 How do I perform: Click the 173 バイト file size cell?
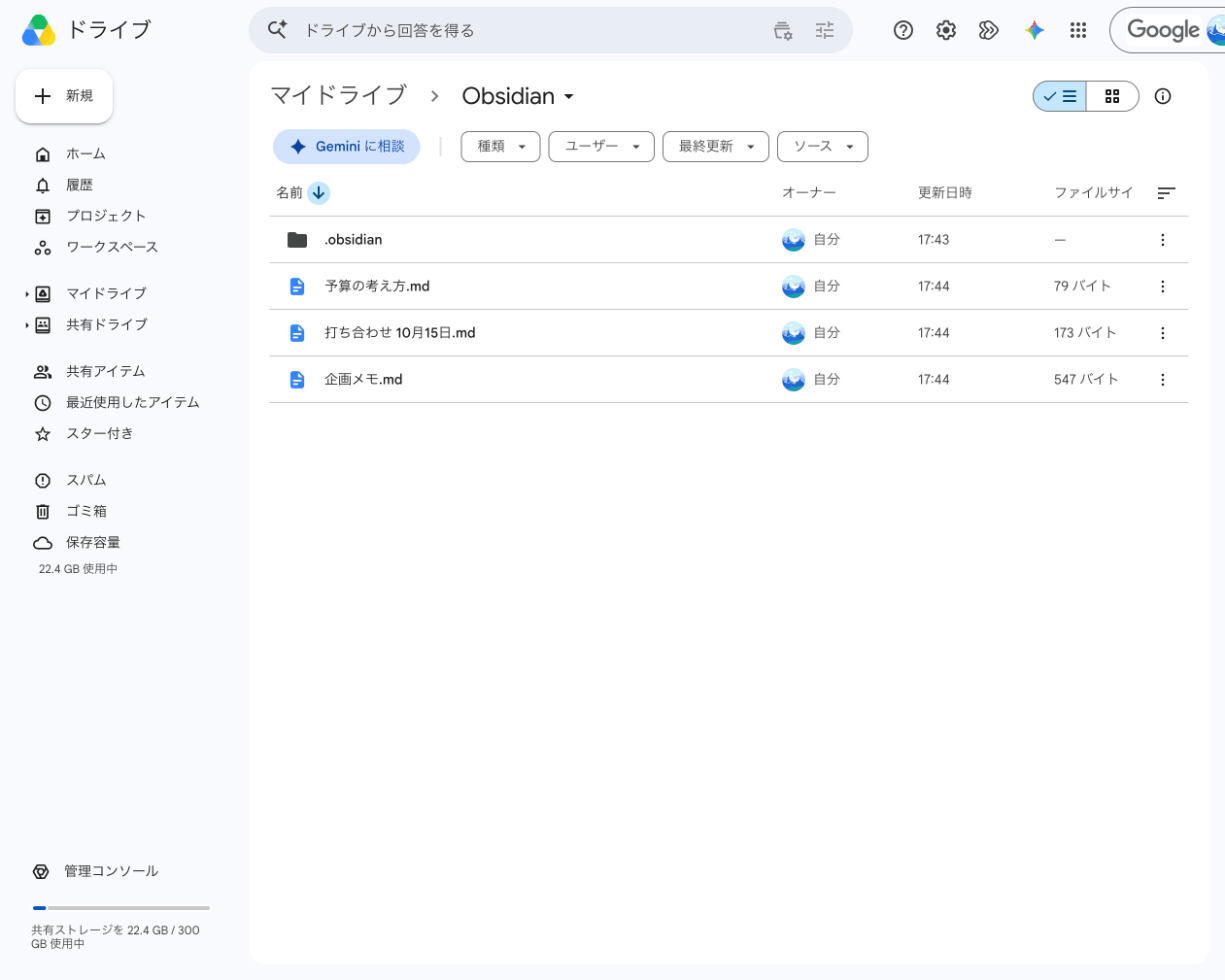pyautogui.click(x=1085, y=333)
